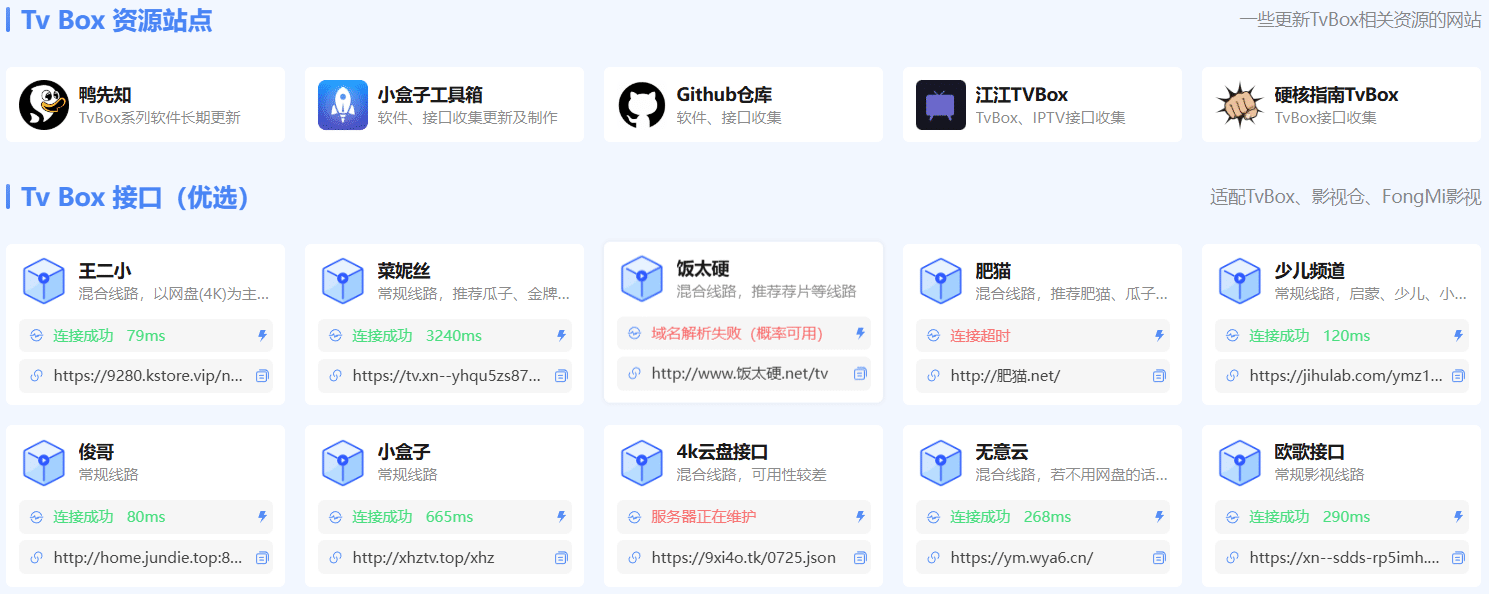Click the link icon beside http://肥猫.net/

point(934,376)
